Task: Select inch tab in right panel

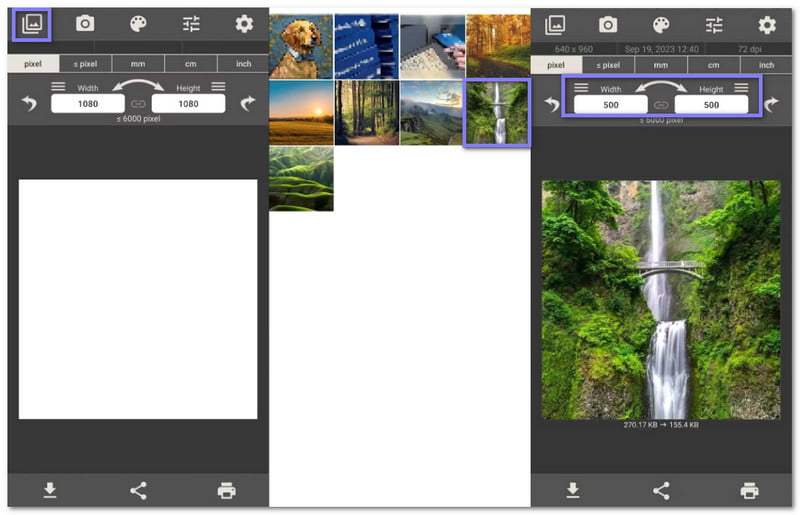Action: click(766, 65)
